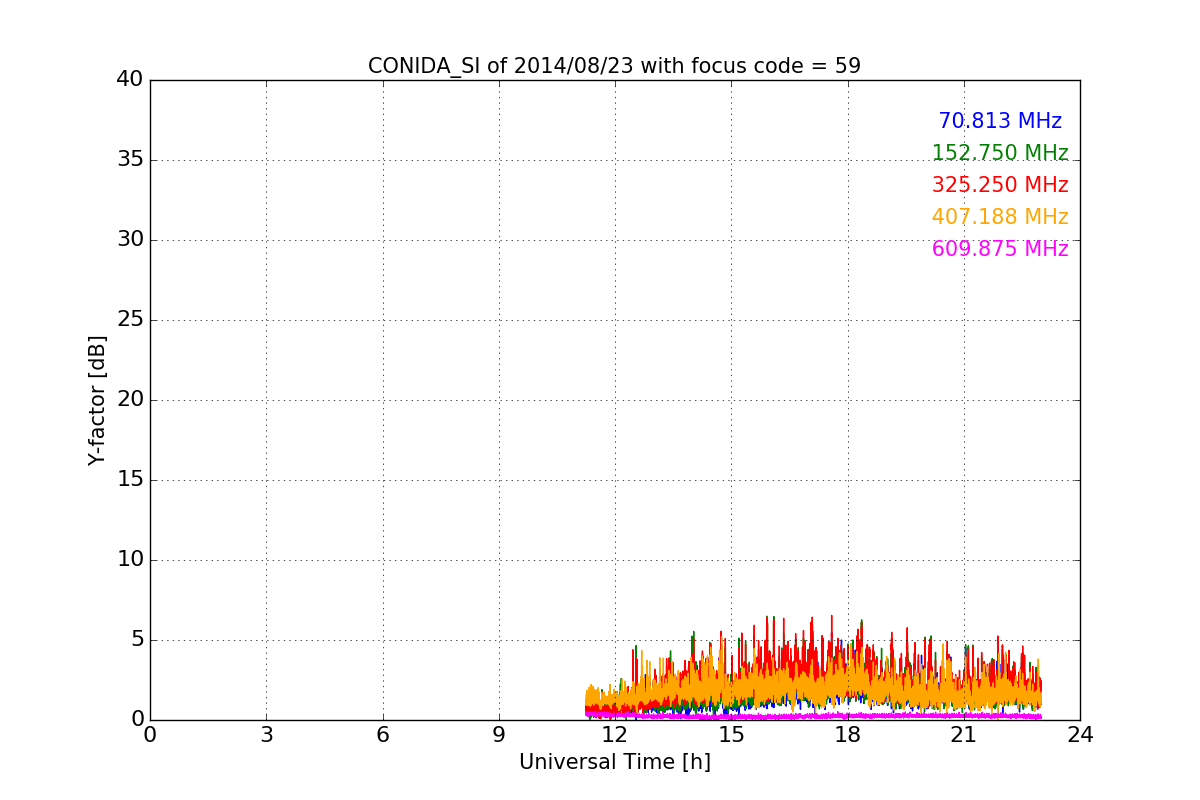Click x-axis tick label '15'
The width and height of the screenshot is (1200, 800).
pos(731,735)
